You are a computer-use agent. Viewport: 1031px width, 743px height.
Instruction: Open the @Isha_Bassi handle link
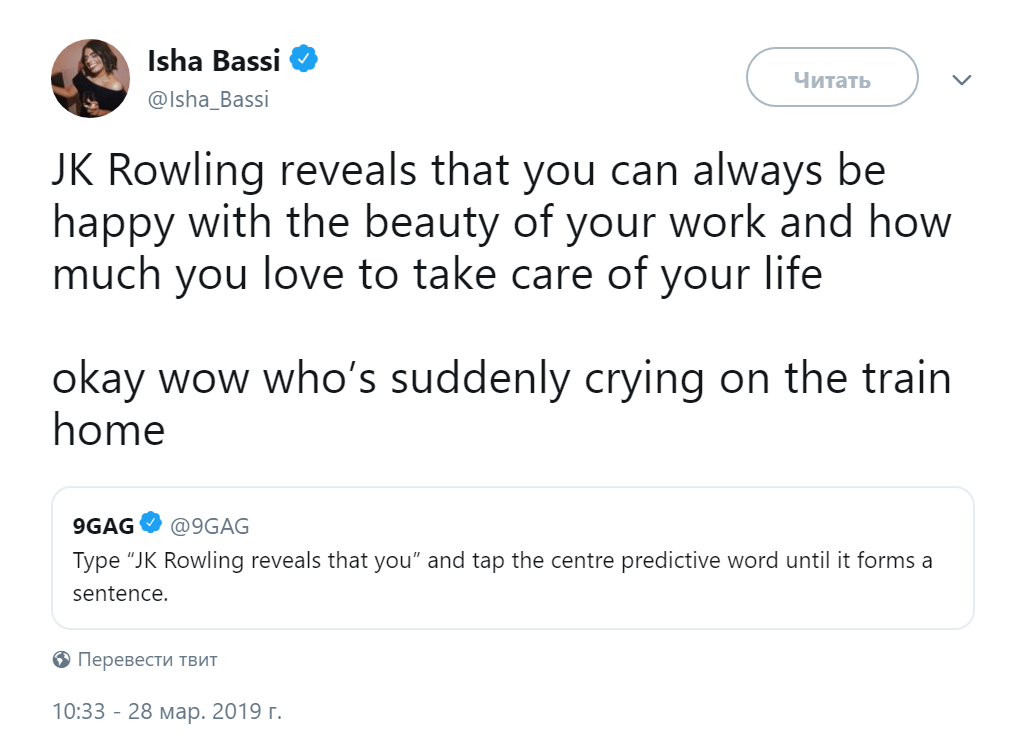click(x=208, y=99)
